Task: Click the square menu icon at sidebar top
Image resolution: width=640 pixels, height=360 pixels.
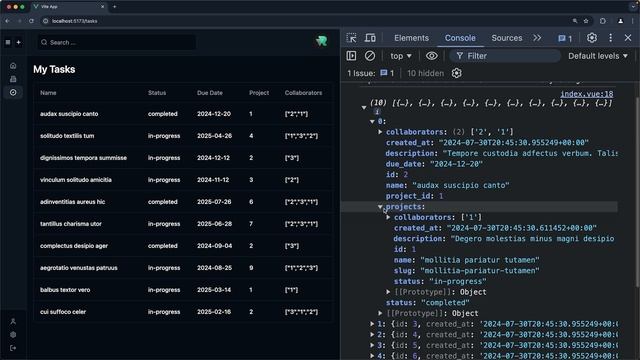Action: [x=8, y=42]
